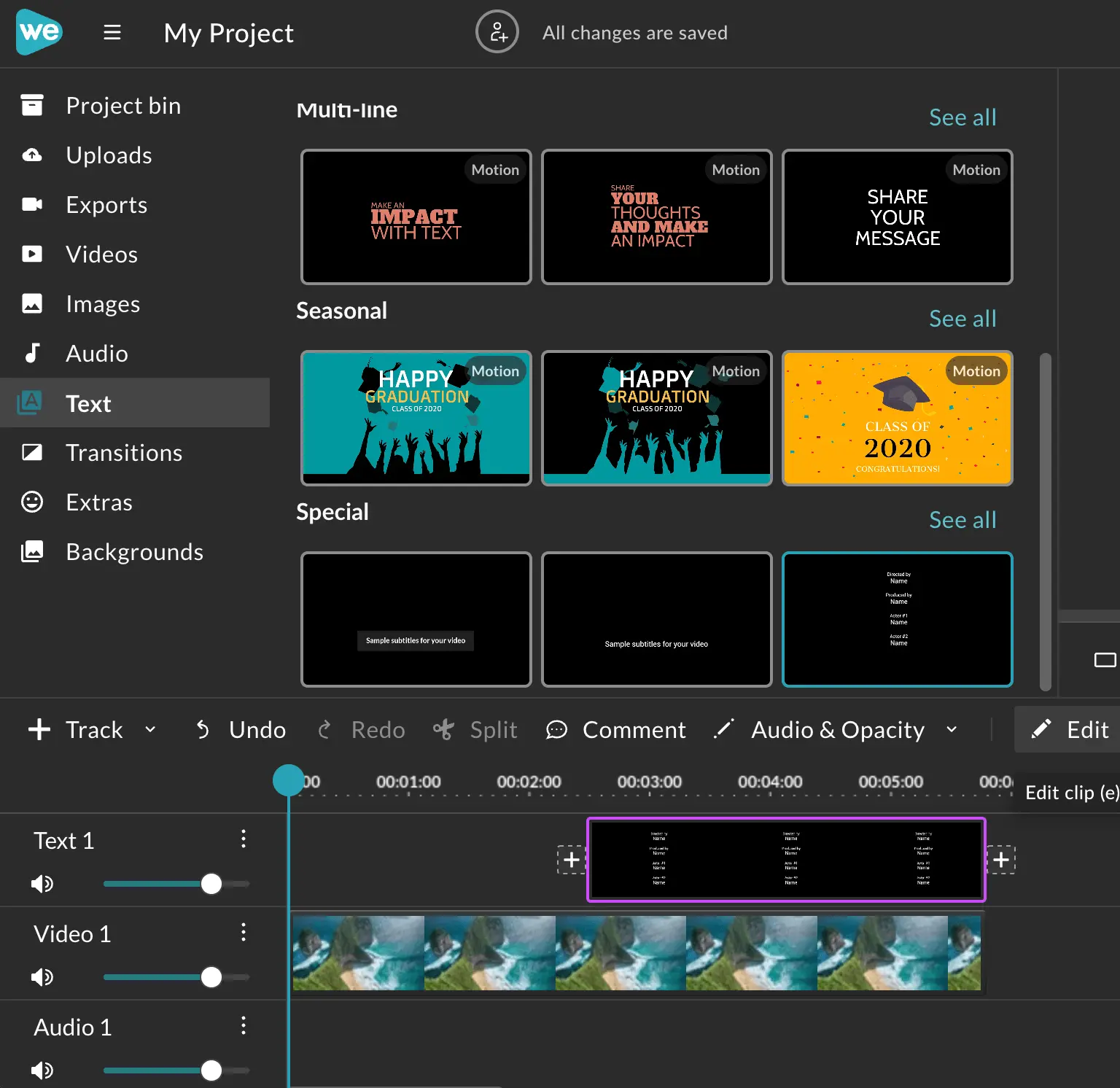Click the Undo button

(x=241, y=730)
